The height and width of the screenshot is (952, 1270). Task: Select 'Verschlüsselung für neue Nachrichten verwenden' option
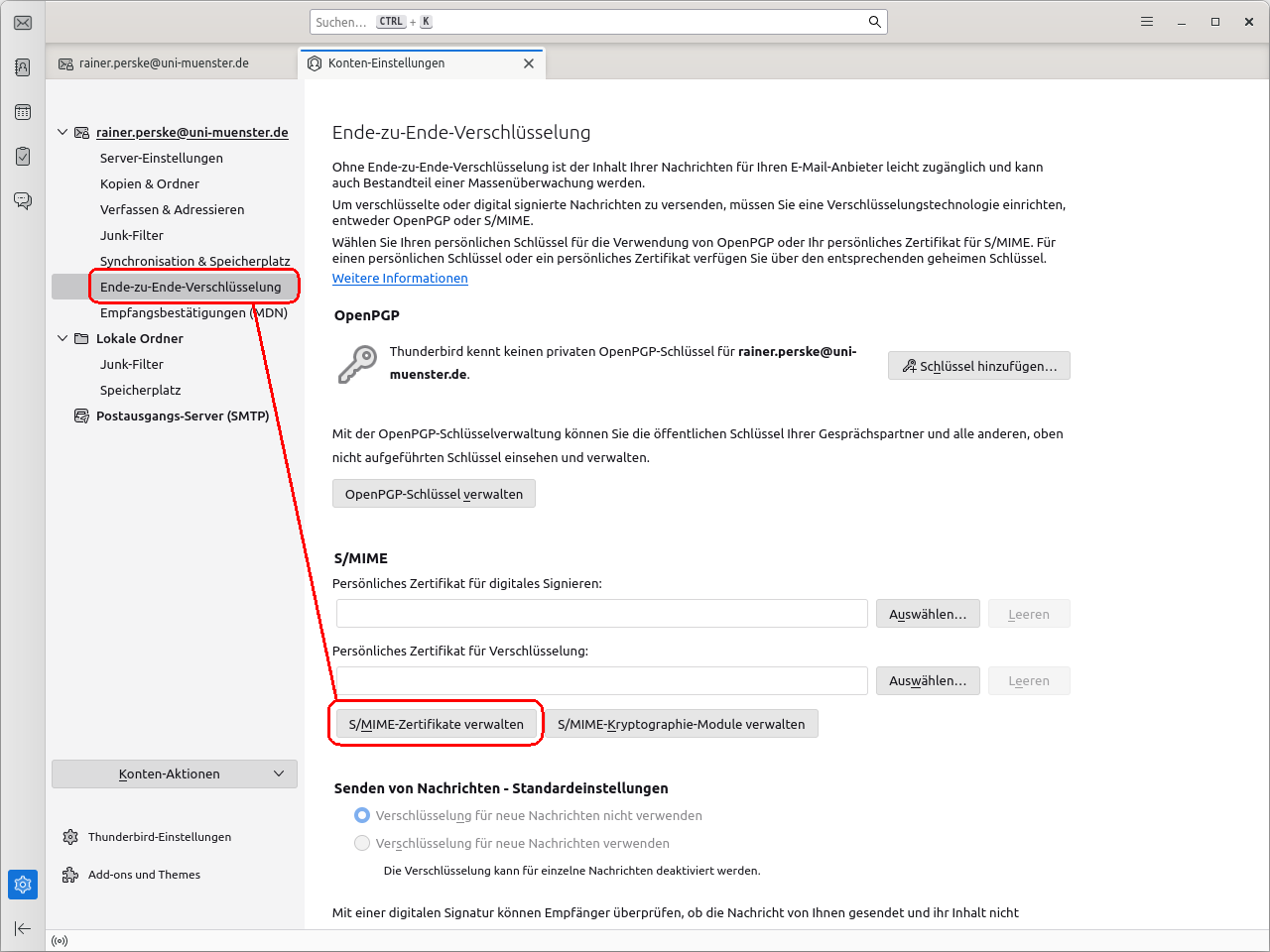click(x=362, y=843)
